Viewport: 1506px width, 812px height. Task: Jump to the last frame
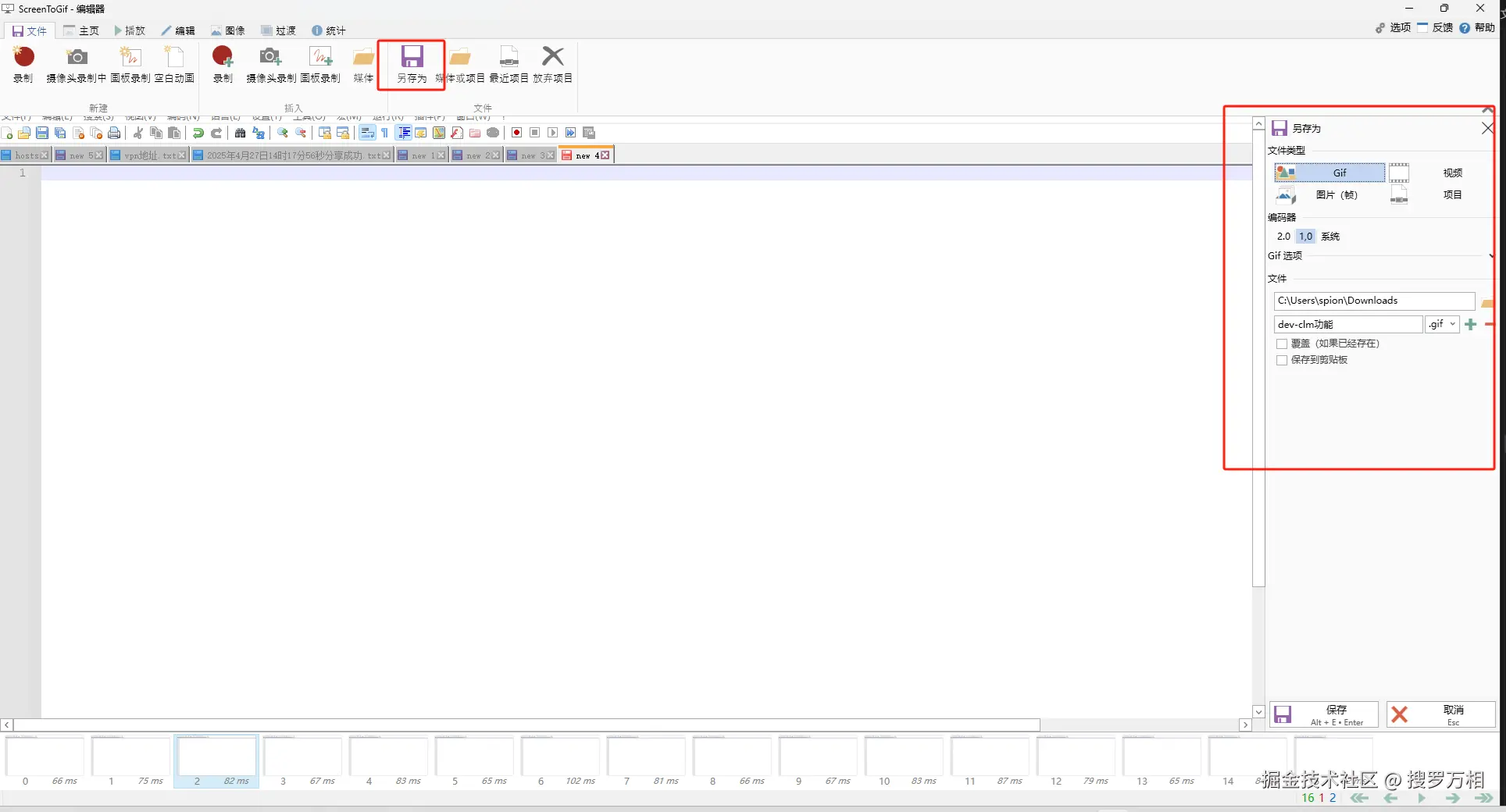click(x=1483, y=798)
